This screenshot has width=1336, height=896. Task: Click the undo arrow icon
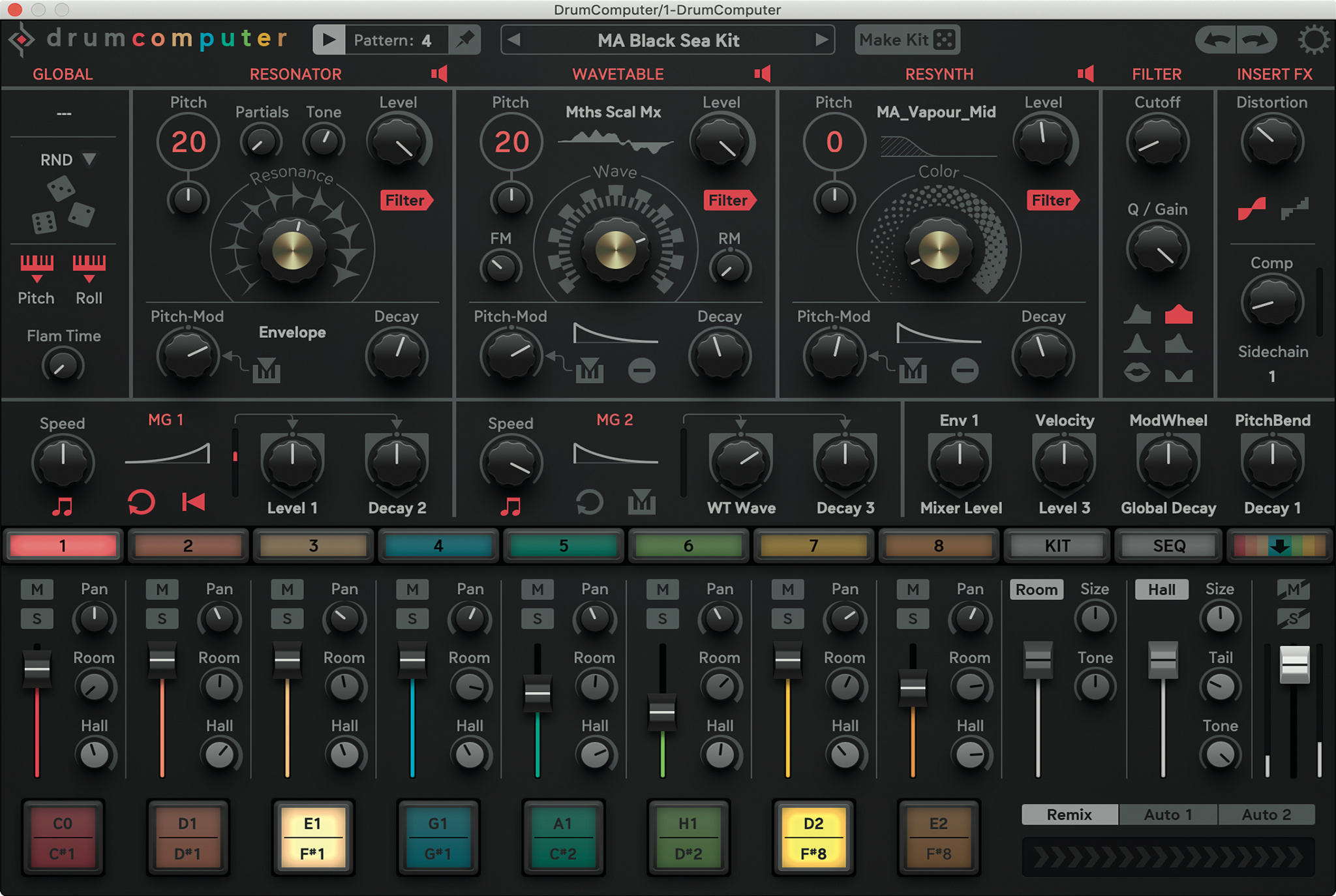tap(1217, 40)
